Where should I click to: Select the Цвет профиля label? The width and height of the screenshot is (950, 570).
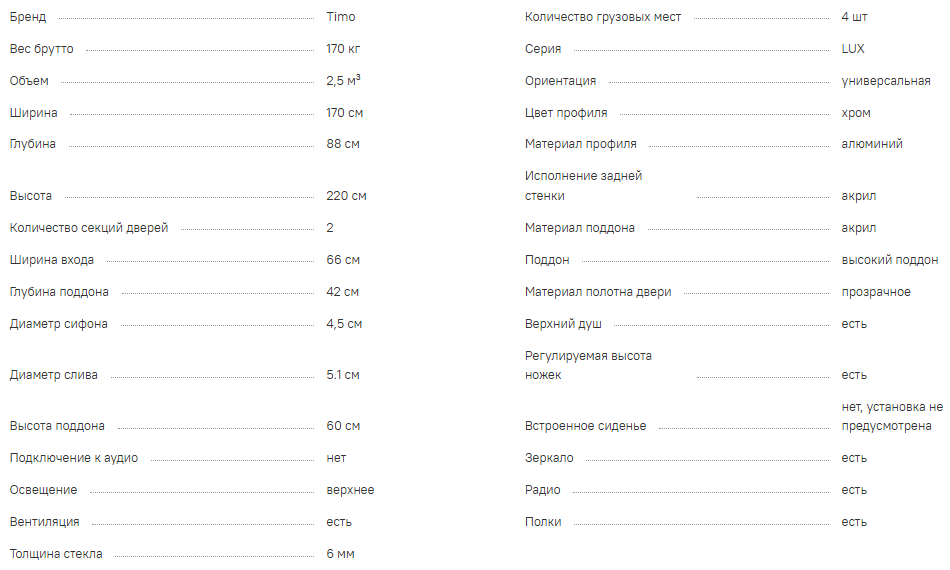pos(566,113)
